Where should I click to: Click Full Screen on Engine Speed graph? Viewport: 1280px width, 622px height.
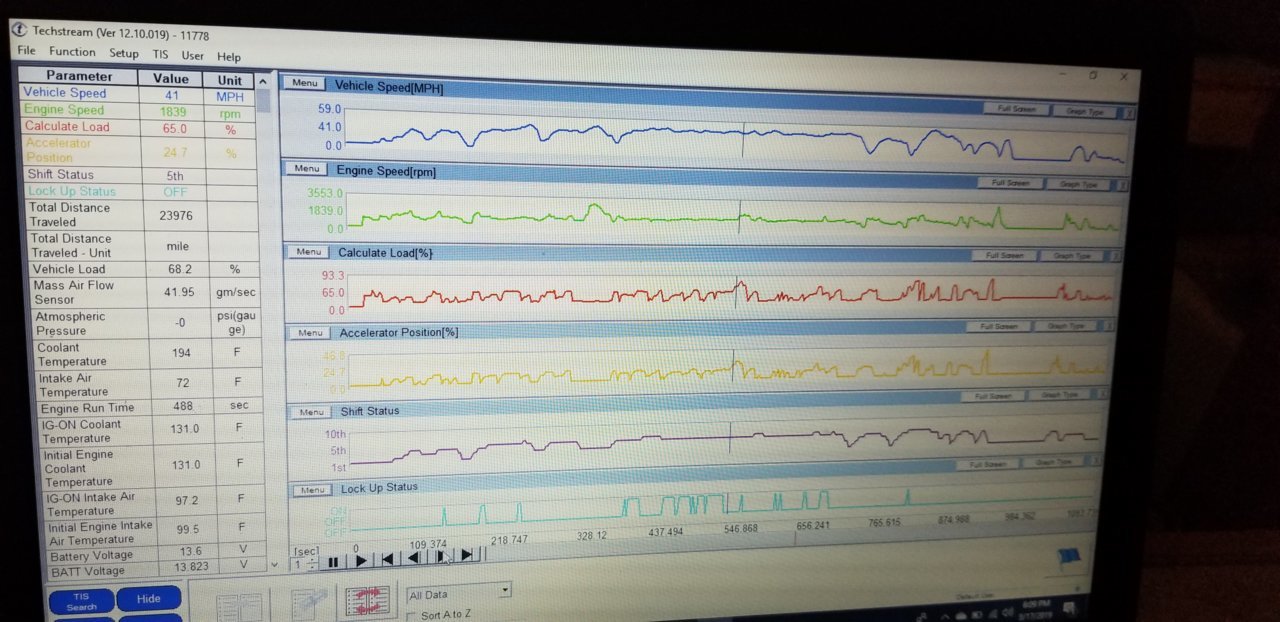(1010, 183)
